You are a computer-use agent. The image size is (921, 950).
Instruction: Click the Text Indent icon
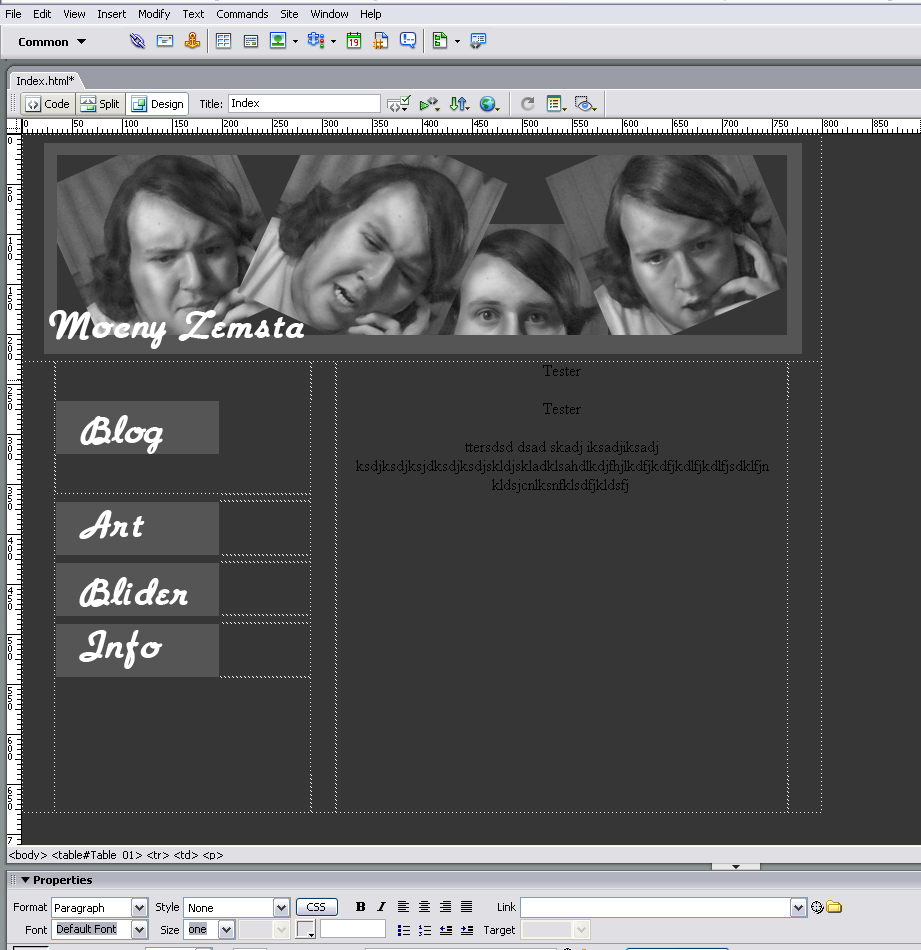[x=467, y=930]
